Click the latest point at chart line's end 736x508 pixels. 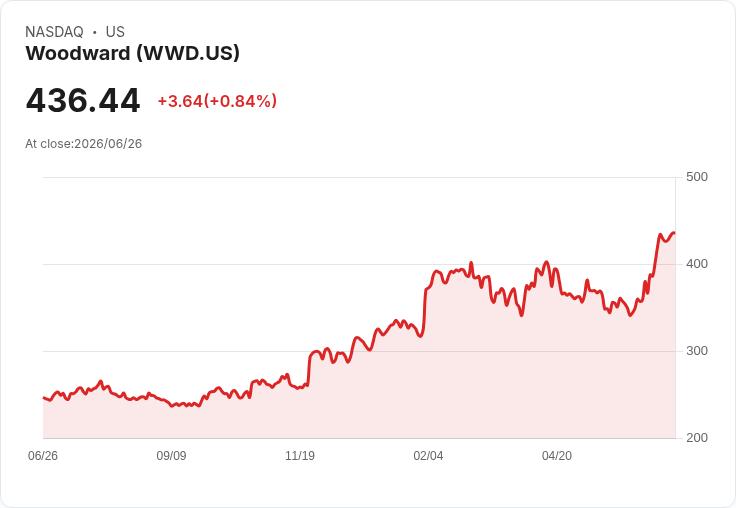point(675,233)
